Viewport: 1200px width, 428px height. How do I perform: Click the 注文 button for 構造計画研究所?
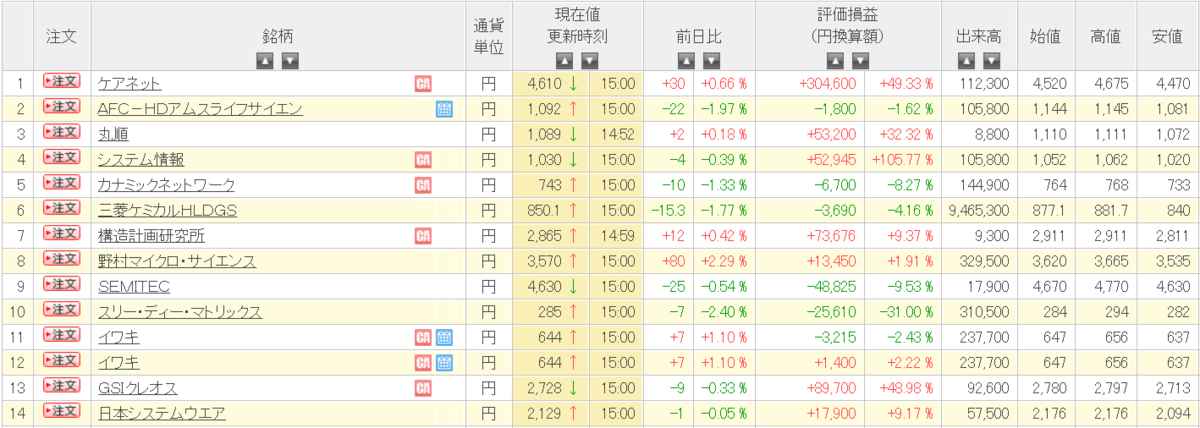coord(61,234)
